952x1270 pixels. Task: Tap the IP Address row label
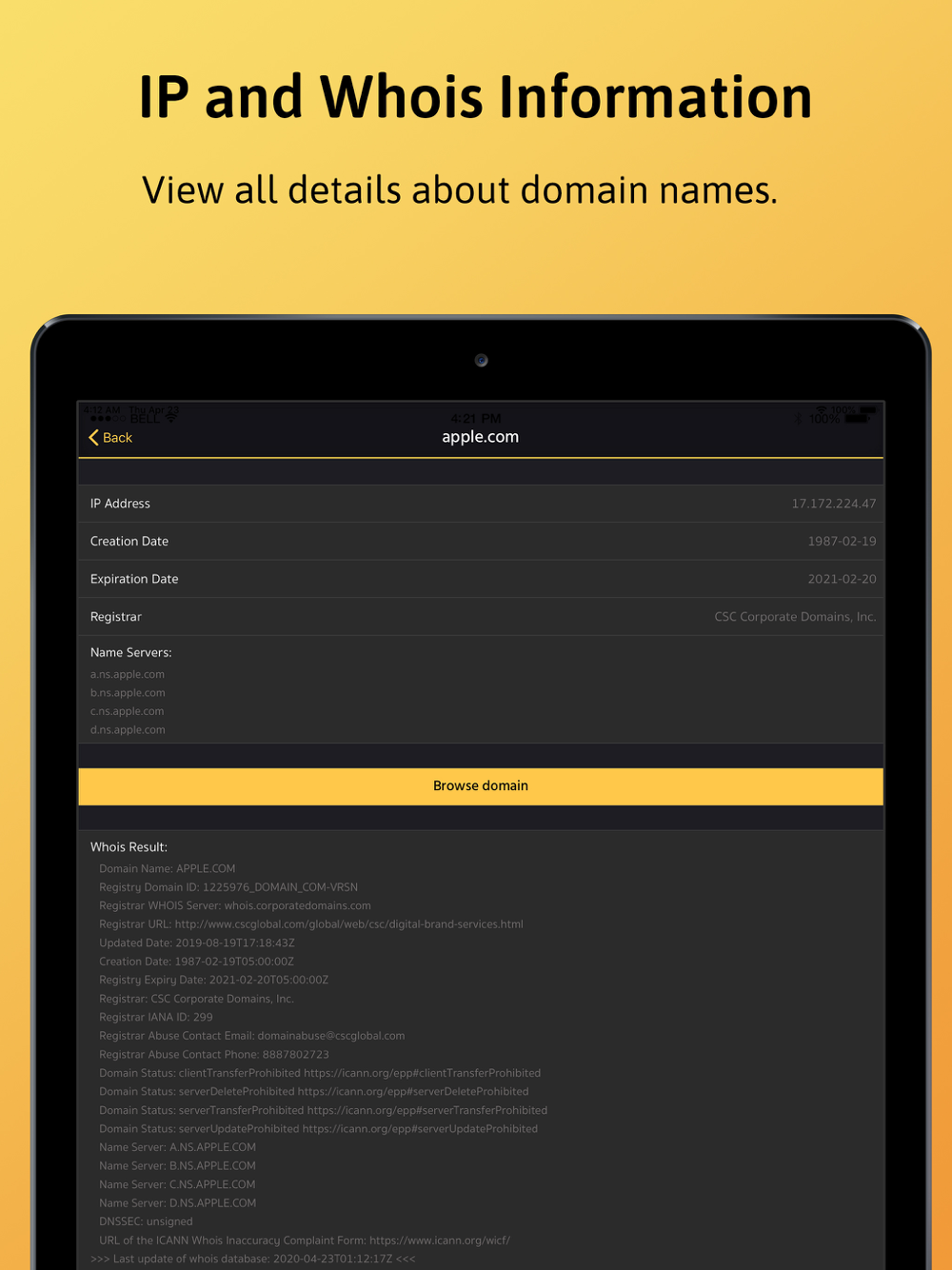pos(120,504)
